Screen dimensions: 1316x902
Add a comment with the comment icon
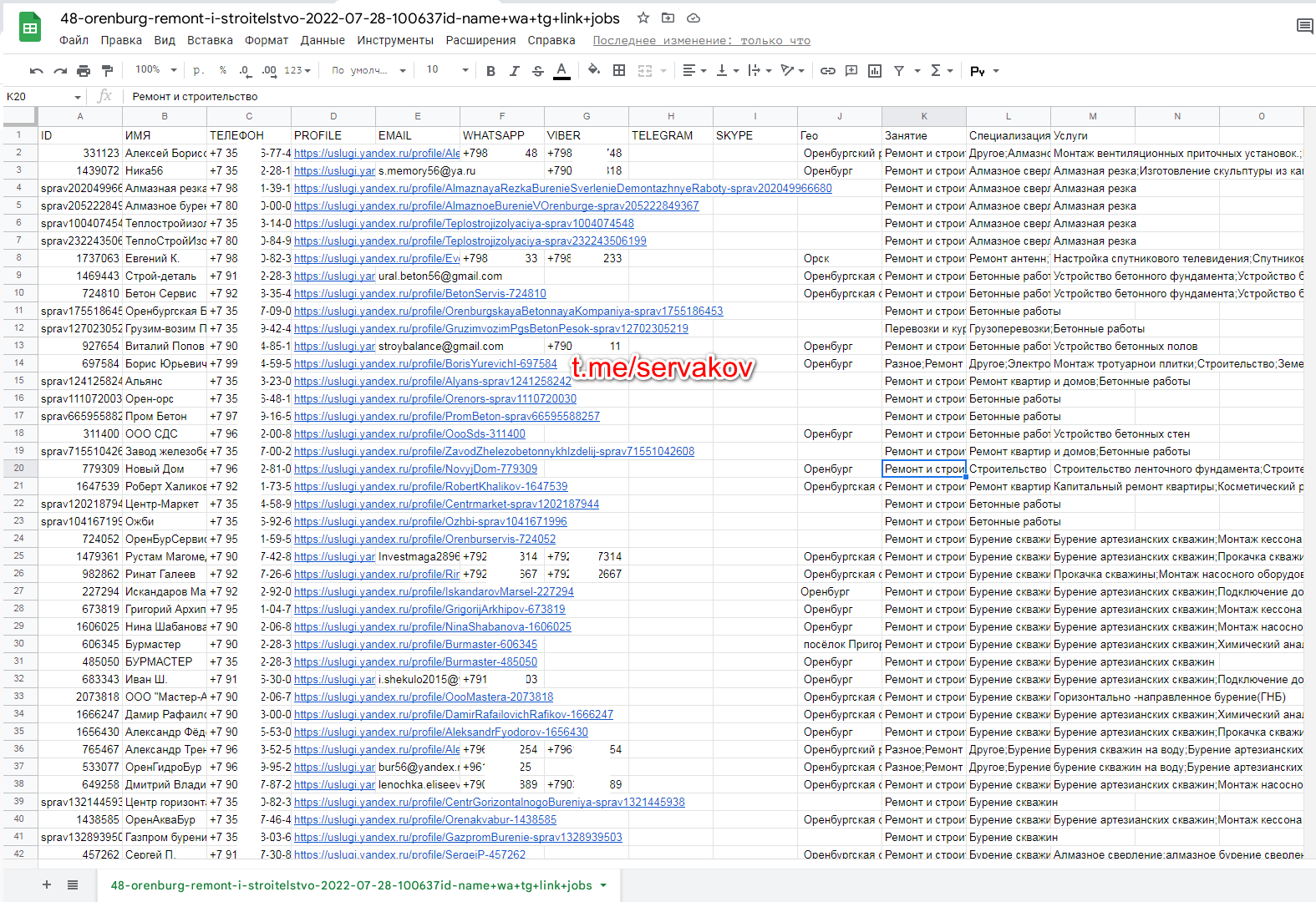[851, 71]
